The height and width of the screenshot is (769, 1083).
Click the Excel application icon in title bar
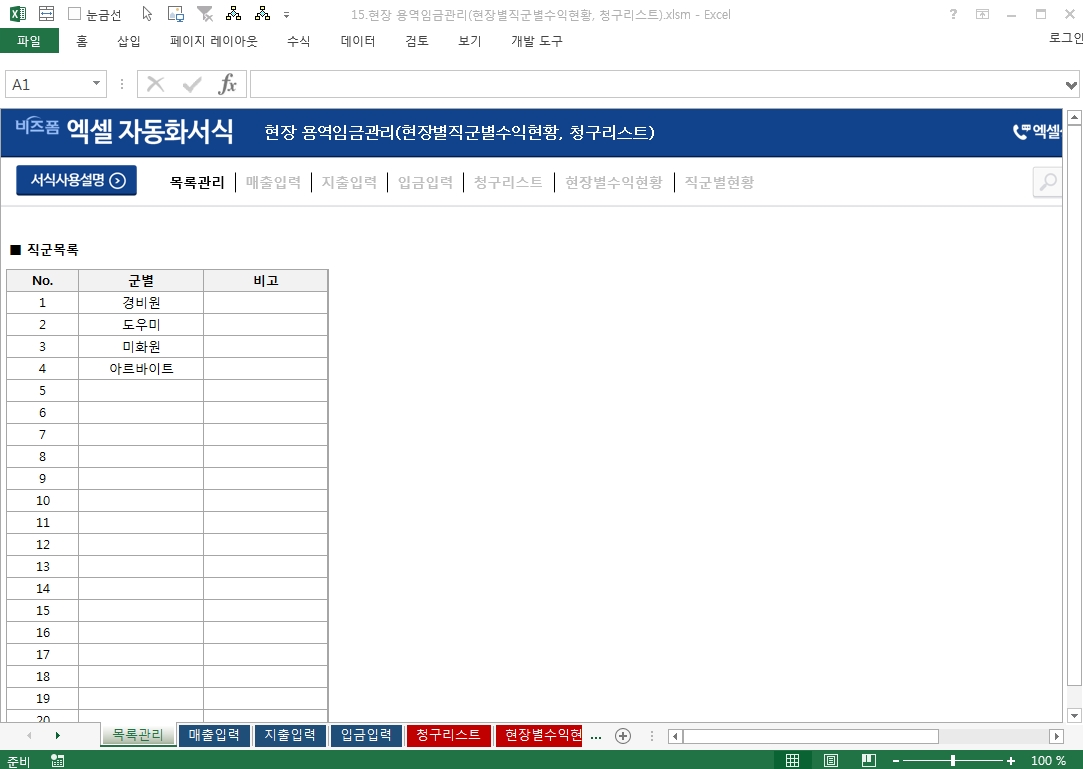[17, 14]
